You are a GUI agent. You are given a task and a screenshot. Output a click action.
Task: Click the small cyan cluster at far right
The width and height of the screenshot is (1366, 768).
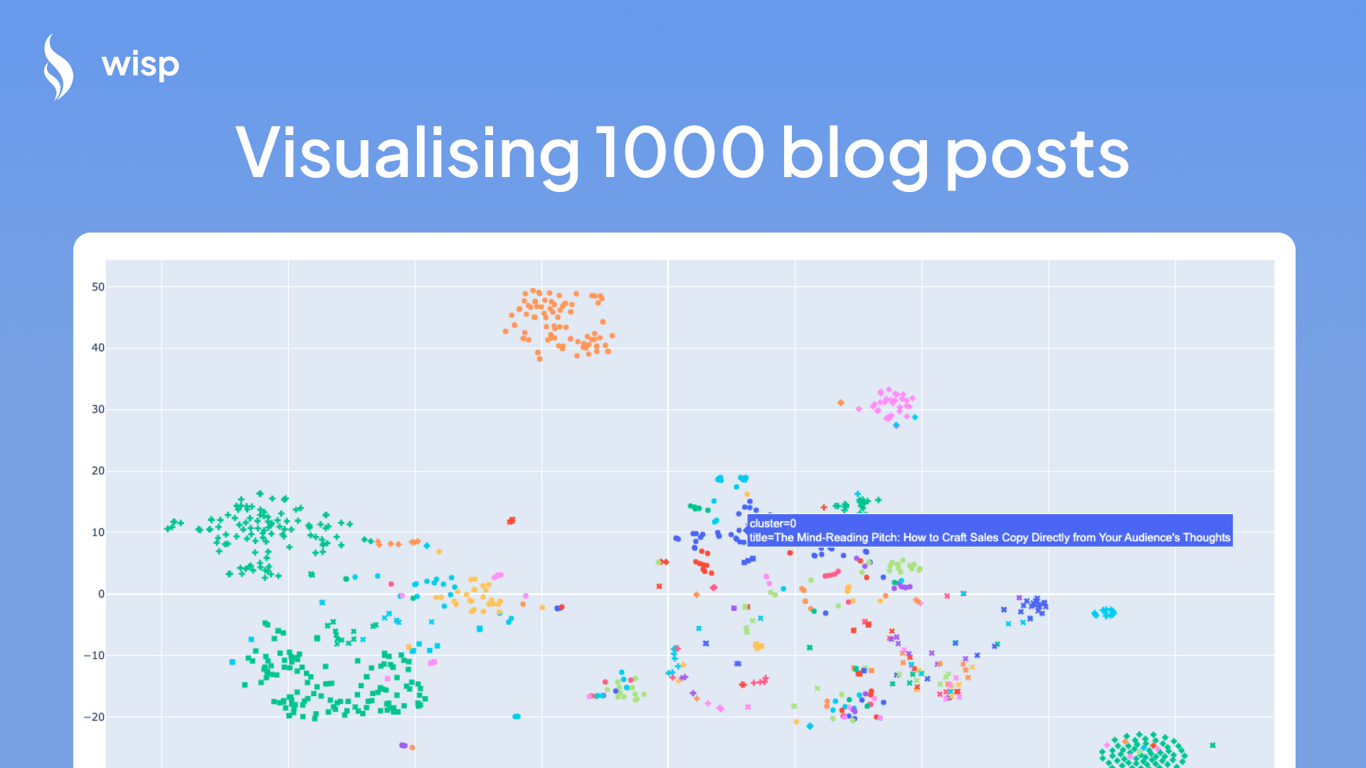1104,612
